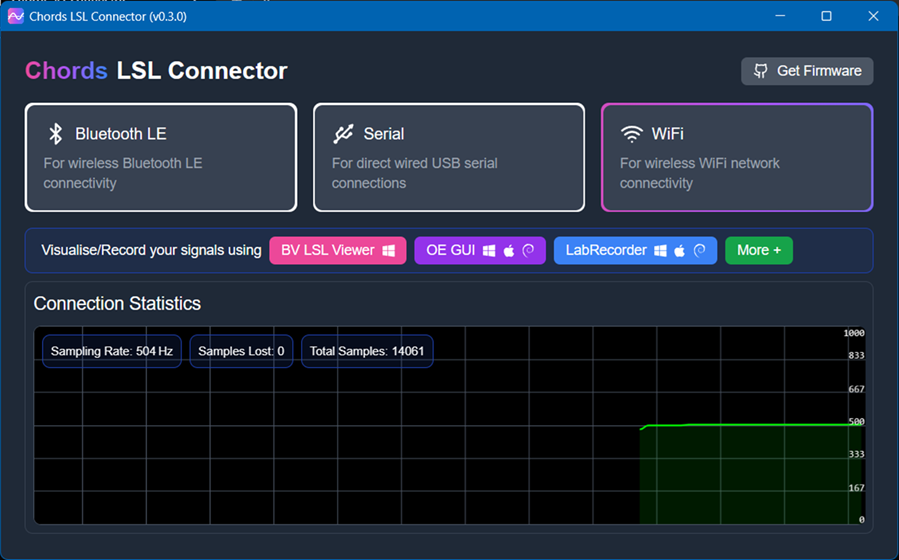This screenshot has height=560, width=899.
Task: Click the Apple icon on OE GUI button
Action: [509, 250]
